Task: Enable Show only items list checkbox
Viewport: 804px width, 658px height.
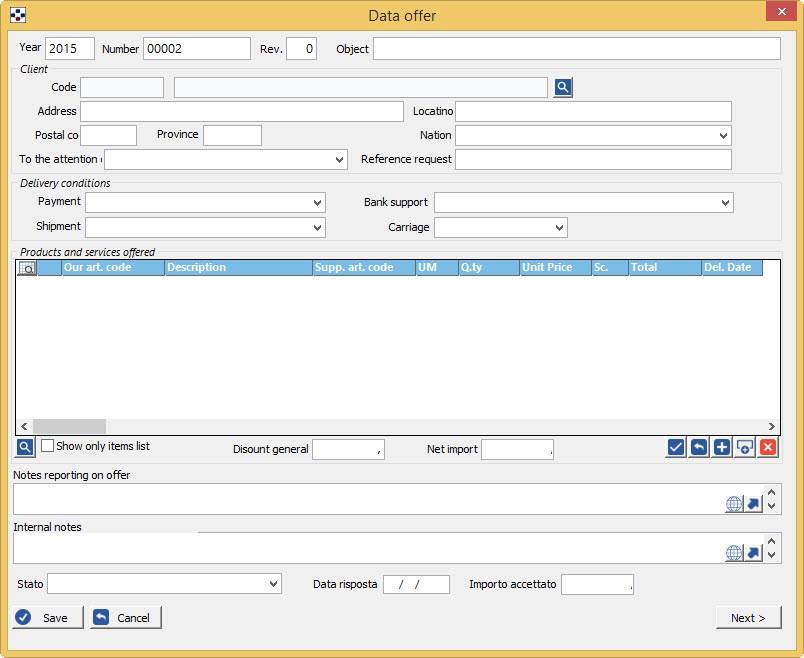Action: pyautogui.click(x=48, y=446)
